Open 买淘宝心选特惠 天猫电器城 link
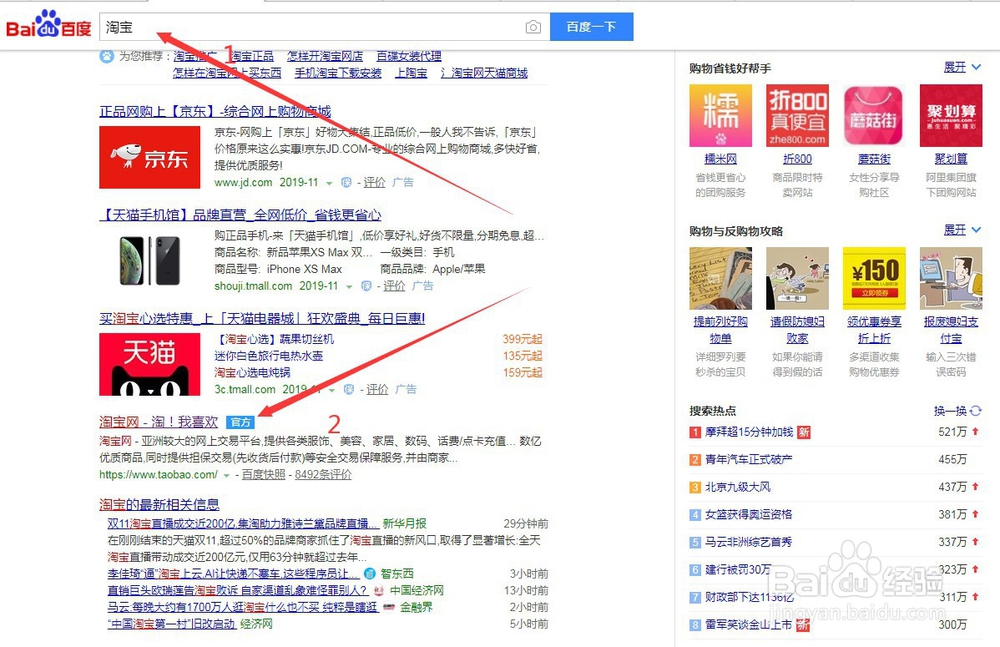Viewport: 1000px width, 647px height. (x=262, y=318)
